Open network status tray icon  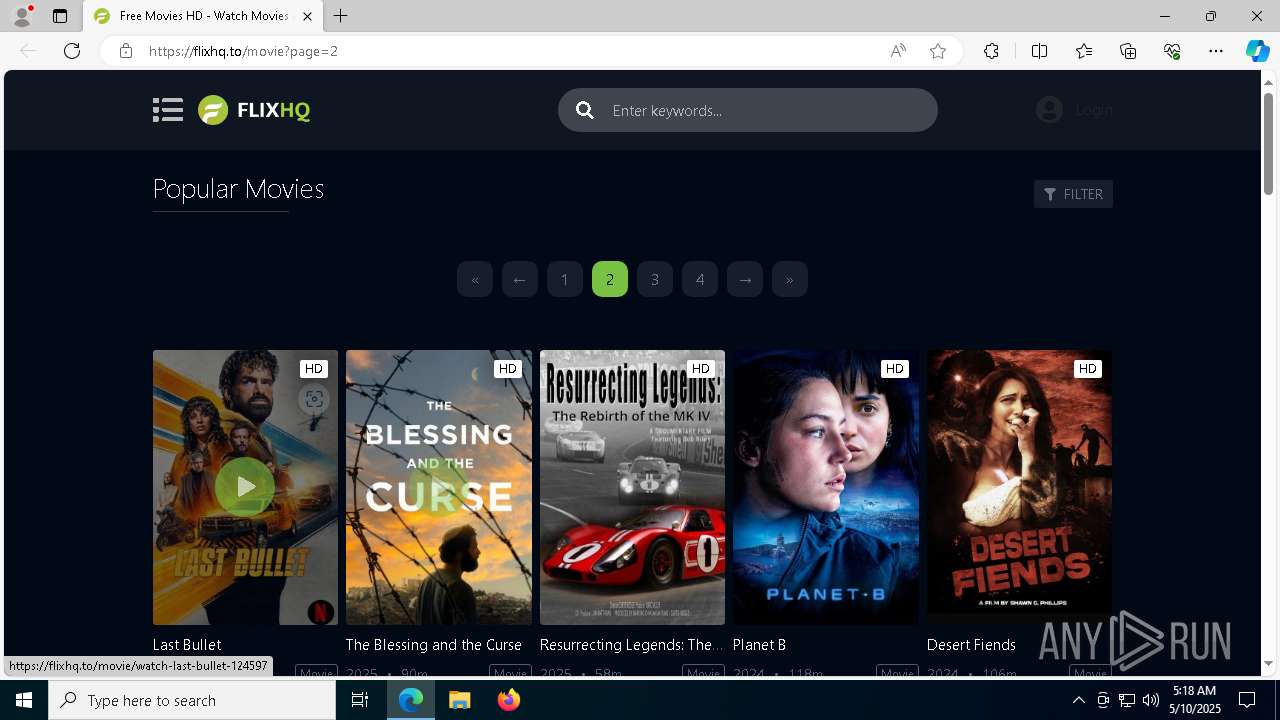[x=1127, y=700]
